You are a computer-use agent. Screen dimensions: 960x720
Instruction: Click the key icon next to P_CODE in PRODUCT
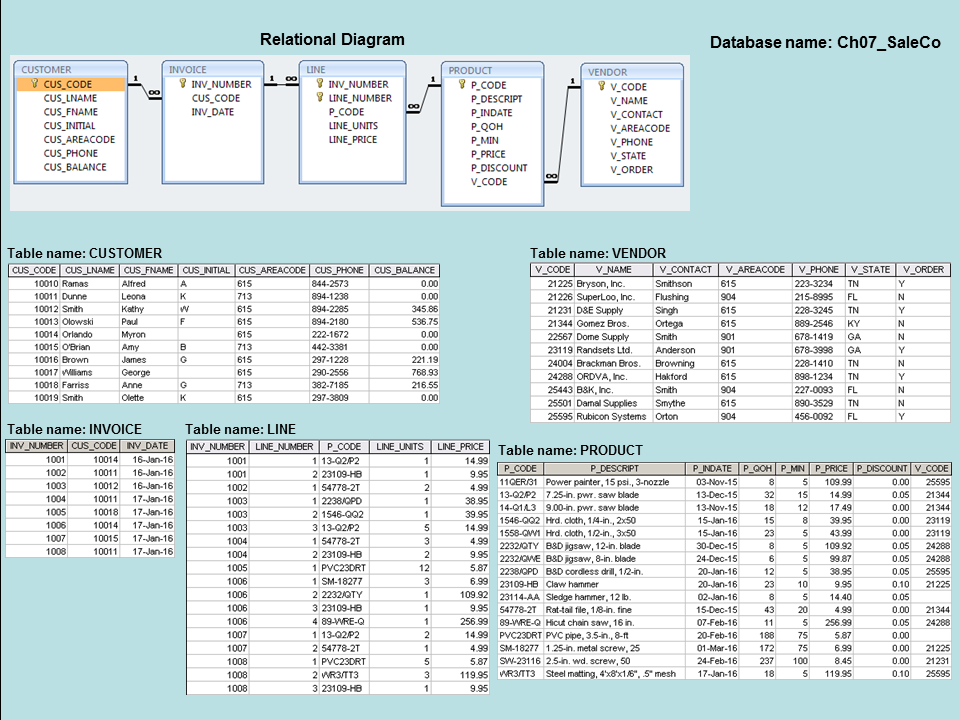[x=461, y=85]
